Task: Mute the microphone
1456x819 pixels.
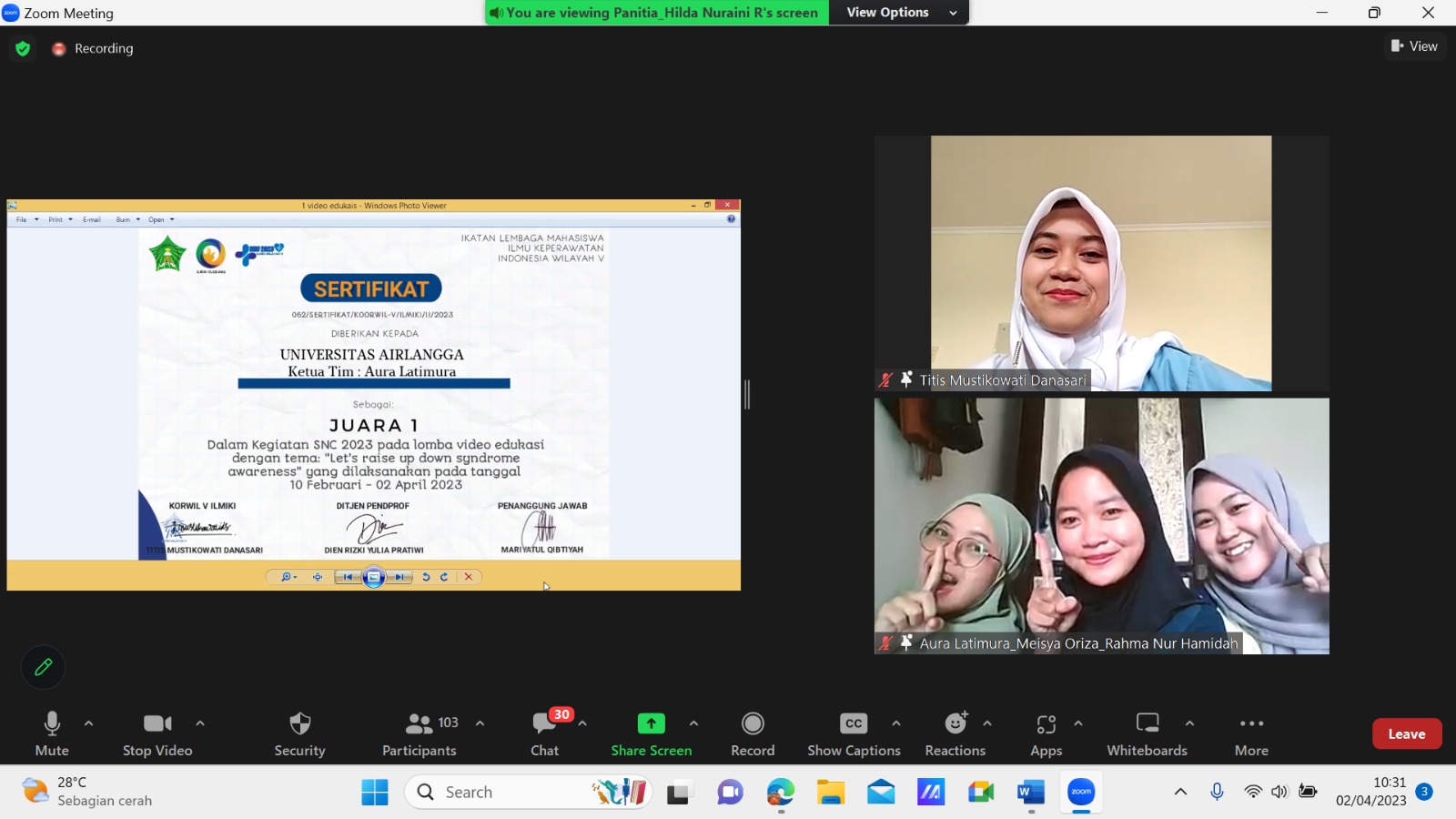Action: [x=52, y=724]
